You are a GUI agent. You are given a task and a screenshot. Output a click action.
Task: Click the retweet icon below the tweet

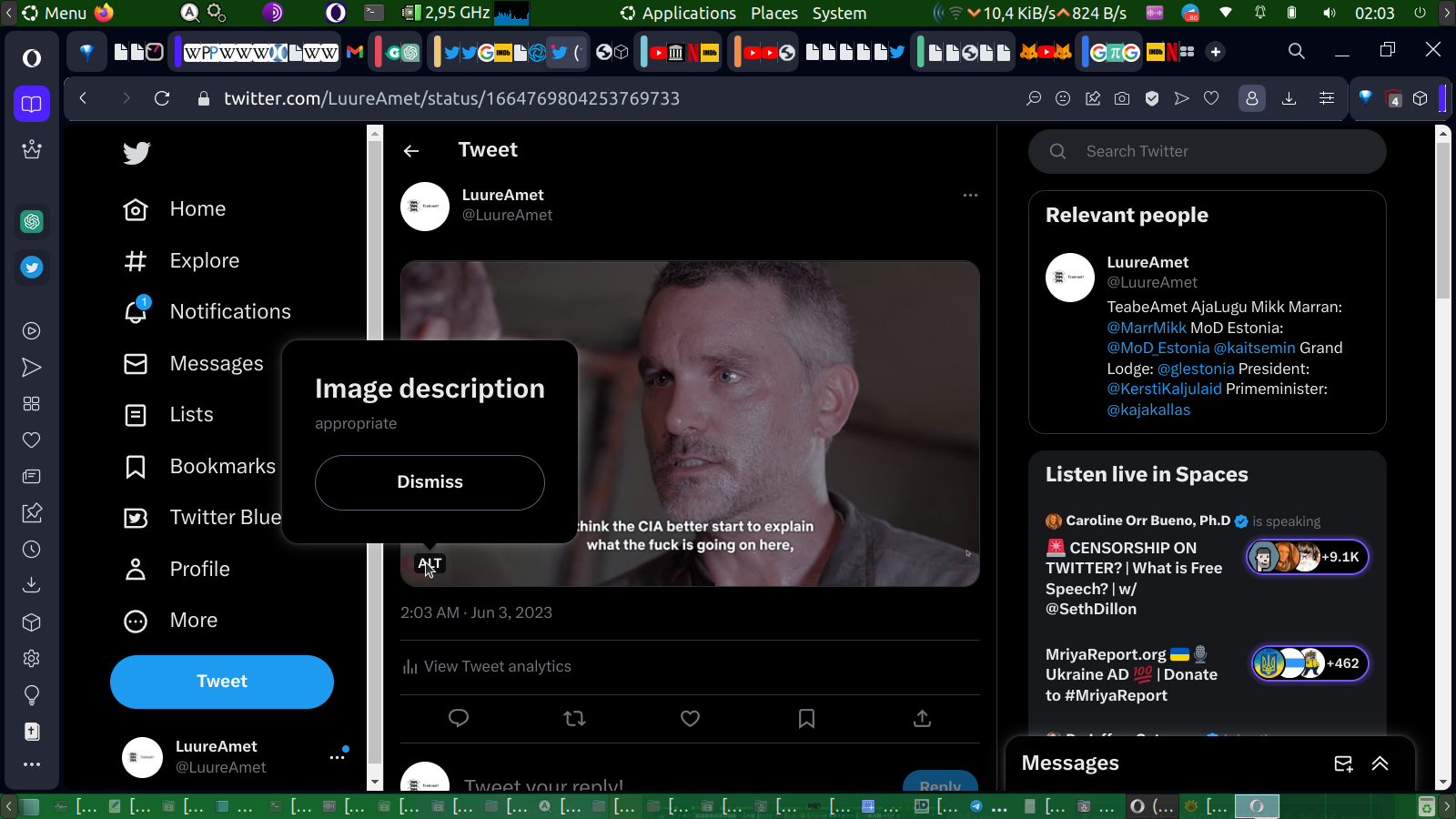[x=574, y=719]
